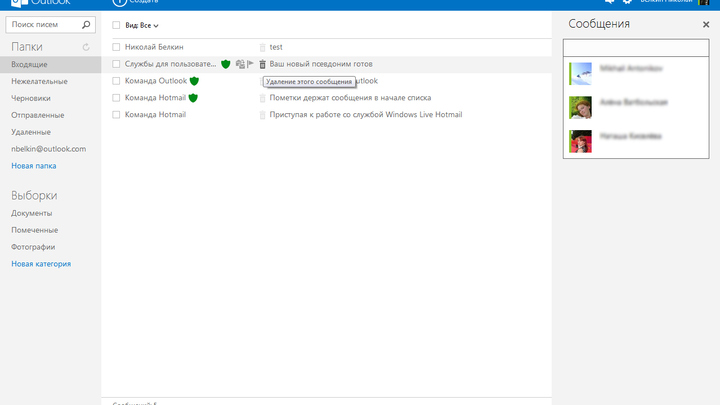The width and height of the screenshot is (720, 405).
Task: Click the trash icon in the test message row
Action: [262, 47]
